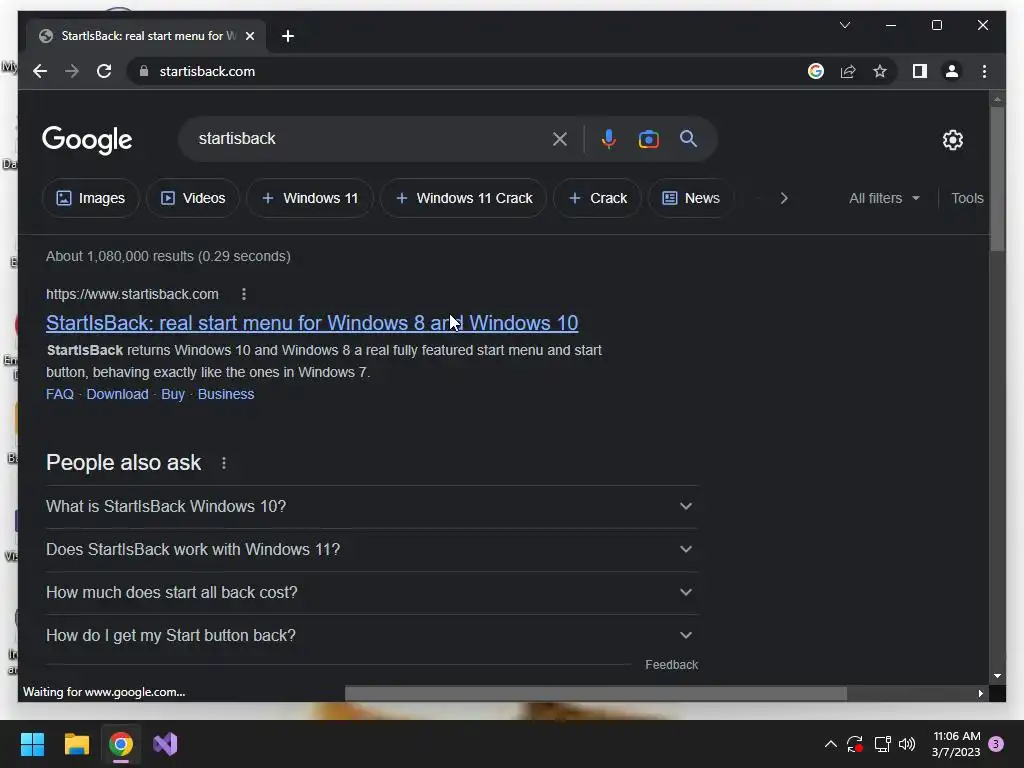Open the Tools options
The width and height of the screenshot is (1024, 768).
pos(967,198)
